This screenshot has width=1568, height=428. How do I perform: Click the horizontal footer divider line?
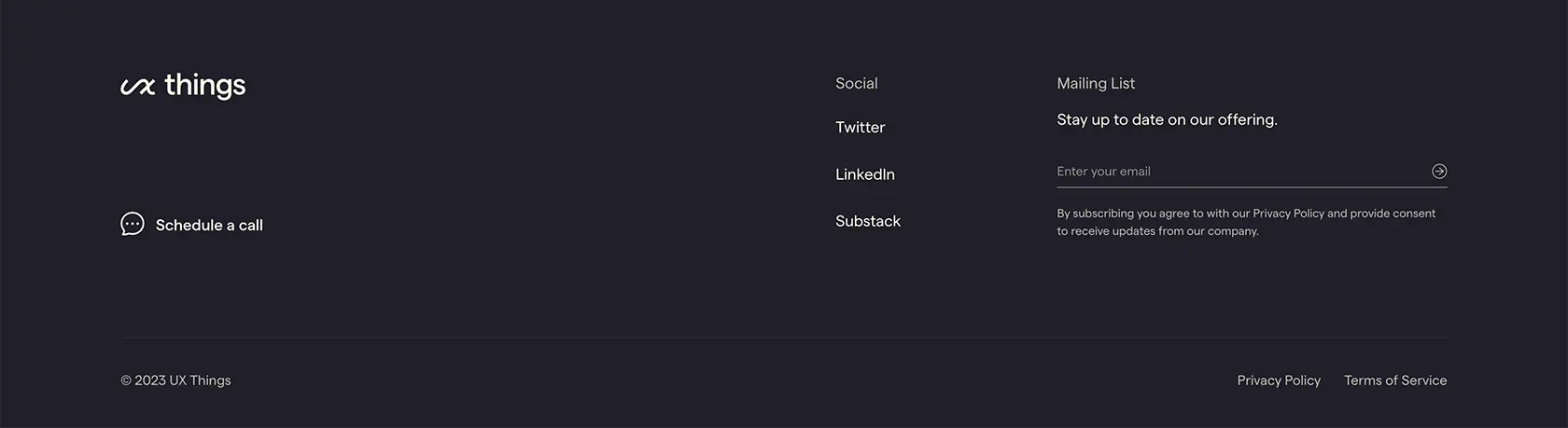[784, 337]
